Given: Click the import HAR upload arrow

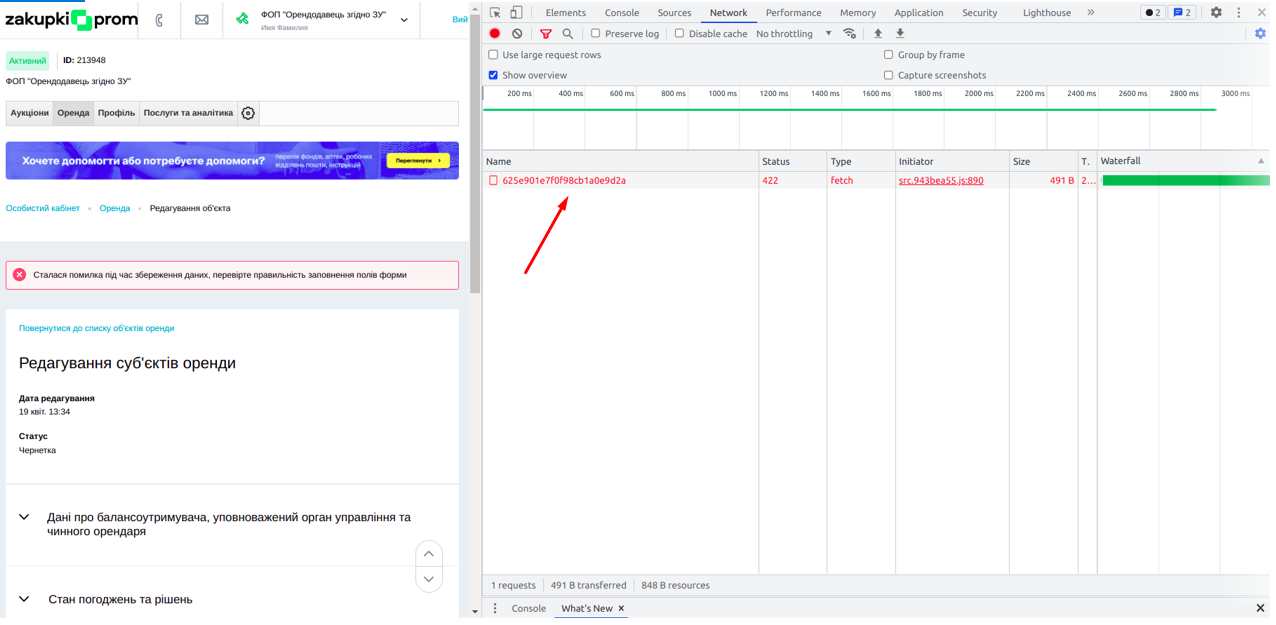Looking at the screenshot, I should click(878, 34).
